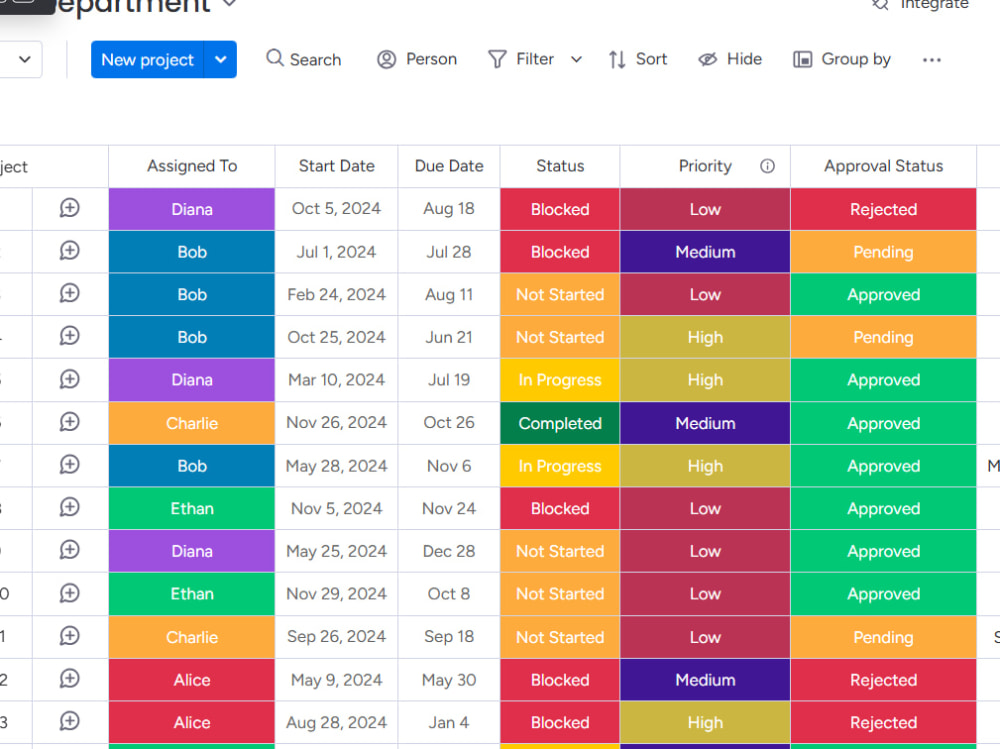Add update to the May 9, 2024 row
Image resolution: width=1000 pixels, height=749 pixels.
[70, 679]
